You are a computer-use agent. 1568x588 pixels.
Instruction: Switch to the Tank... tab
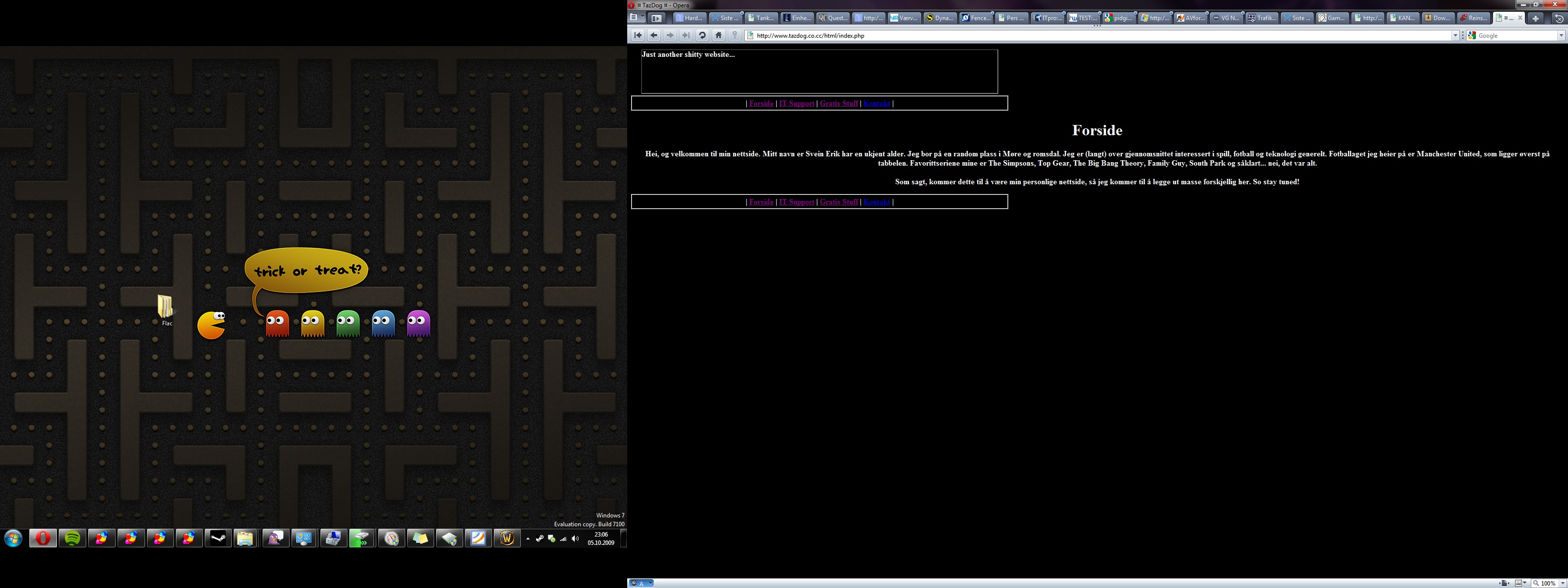pos(761,18)
